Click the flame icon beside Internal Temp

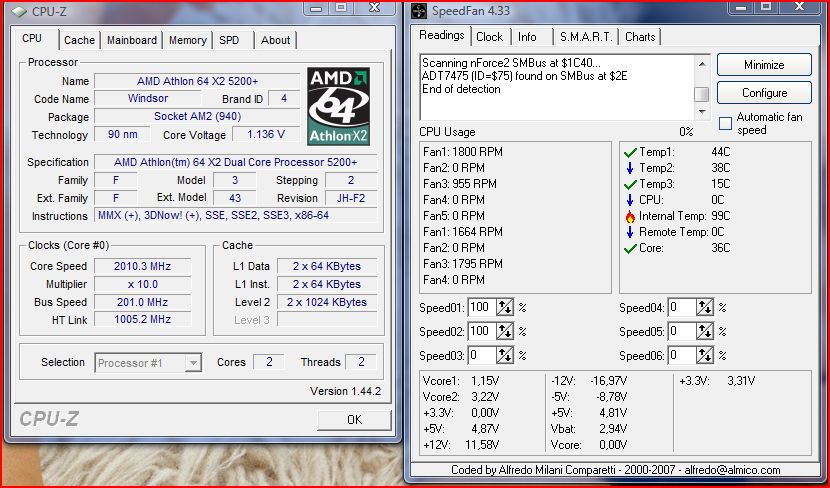630,216
